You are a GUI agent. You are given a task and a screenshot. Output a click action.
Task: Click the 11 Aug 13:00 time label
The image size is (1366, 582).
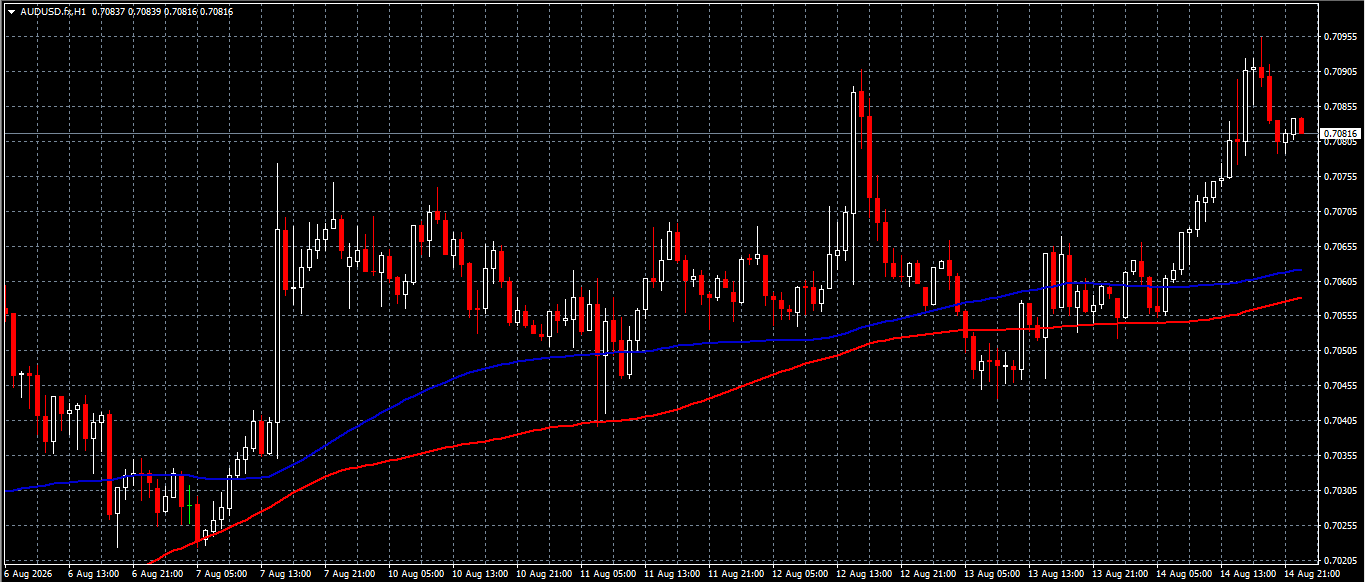[670, 575]
